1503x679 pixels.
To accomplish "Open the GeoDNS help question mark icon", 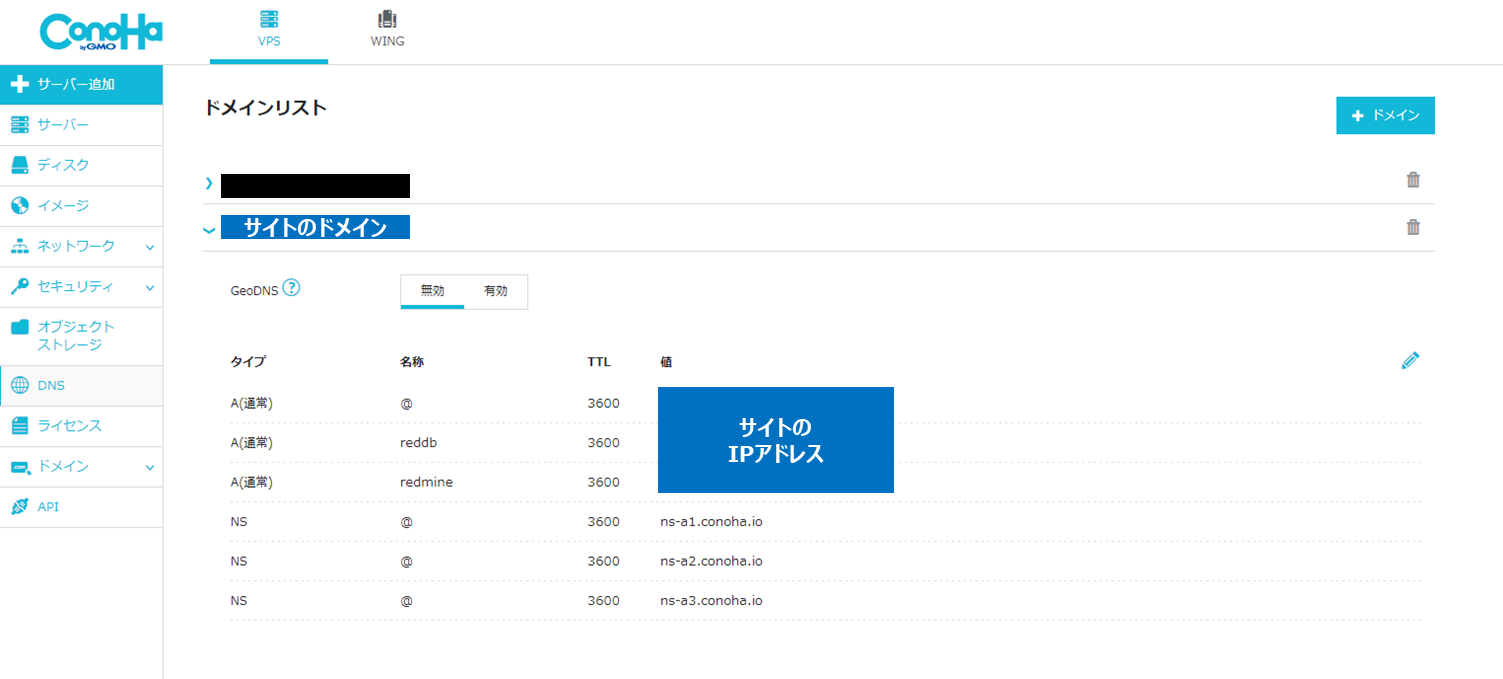I will pyautogui.click(x=291, y=288).
